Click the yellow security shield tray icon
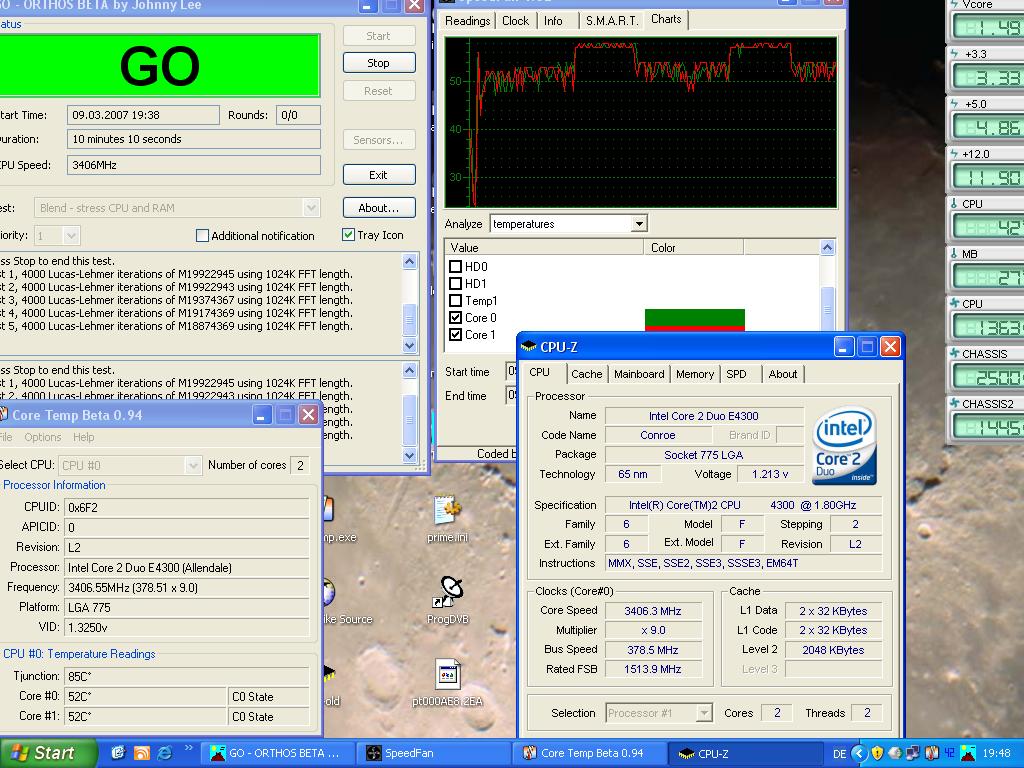Screen dimensions: 1024x768 877,753
